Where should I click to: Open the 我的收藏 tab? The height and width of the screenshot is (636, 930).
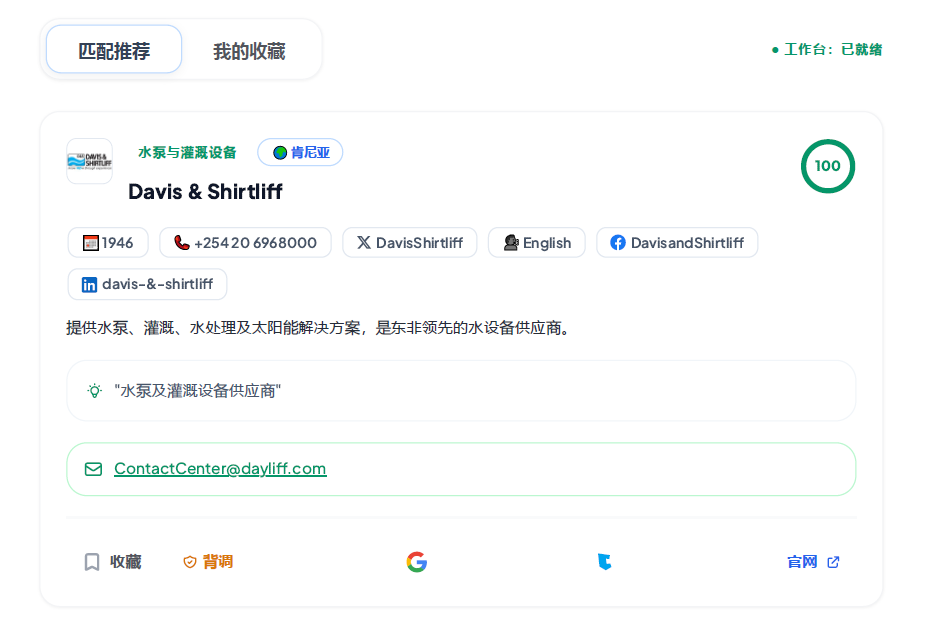tap(249, 51)
